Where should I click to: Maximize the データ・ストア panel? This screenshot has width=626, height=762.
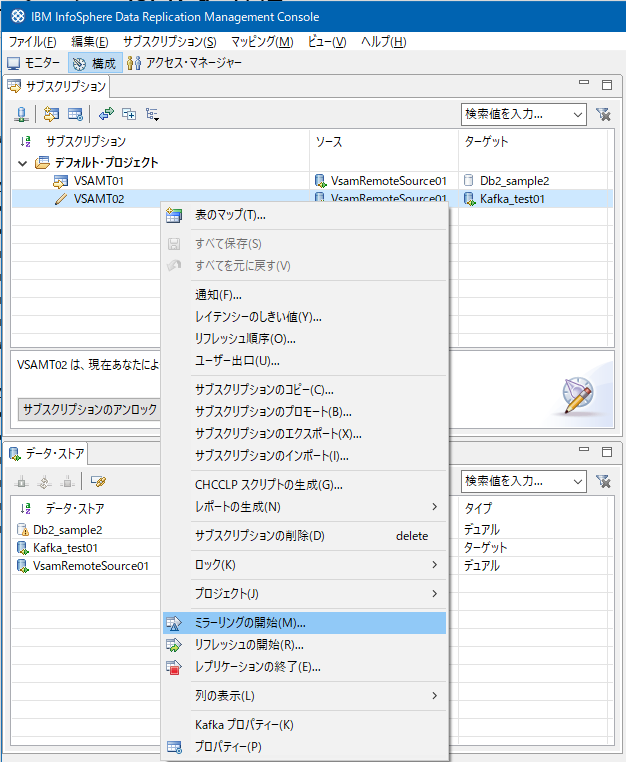(x=607, y=451)
